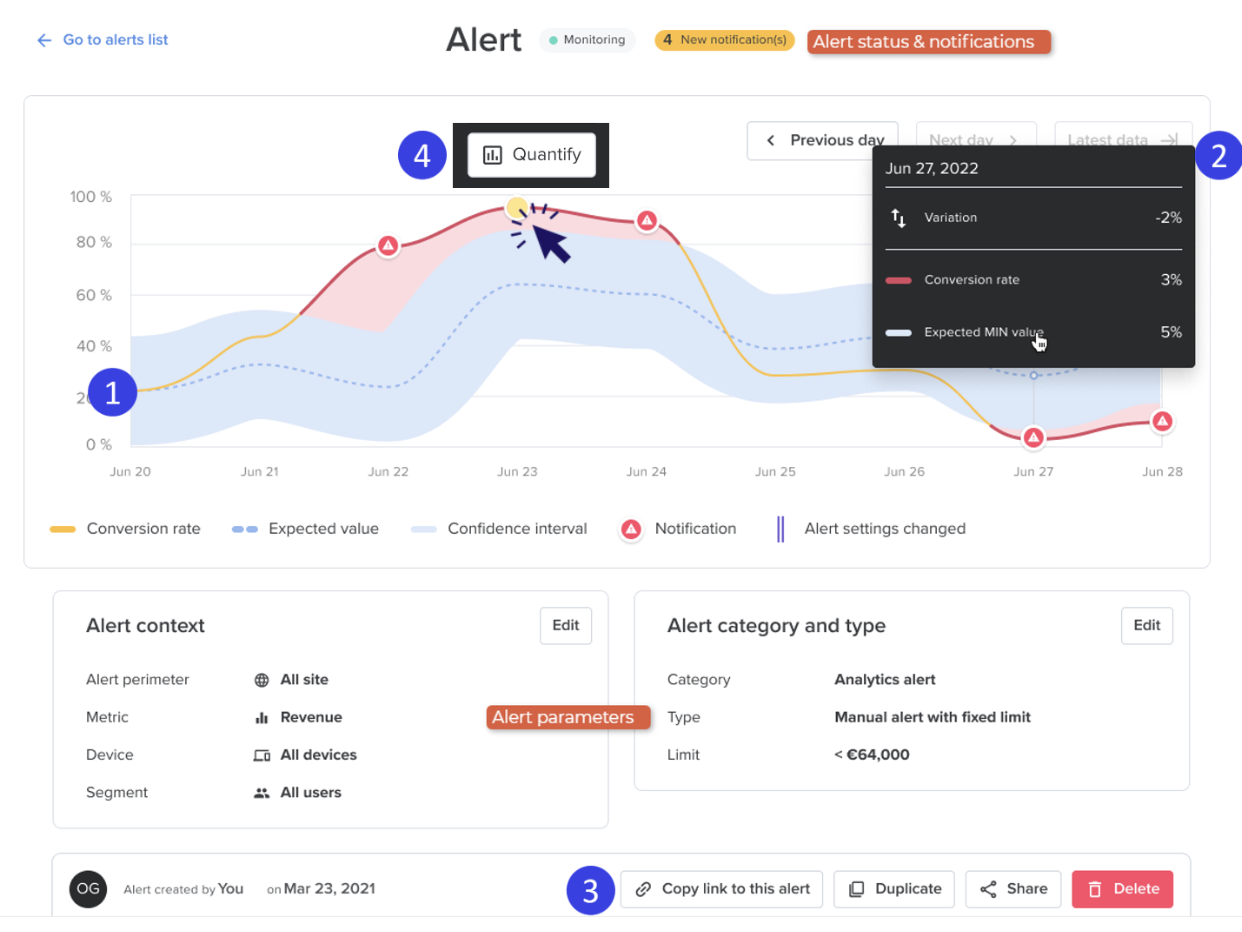The height and width of the screenshot is (932, 1242).
Task: Click the notification warning marker on Jun 24
Action: tap(647, 220)
